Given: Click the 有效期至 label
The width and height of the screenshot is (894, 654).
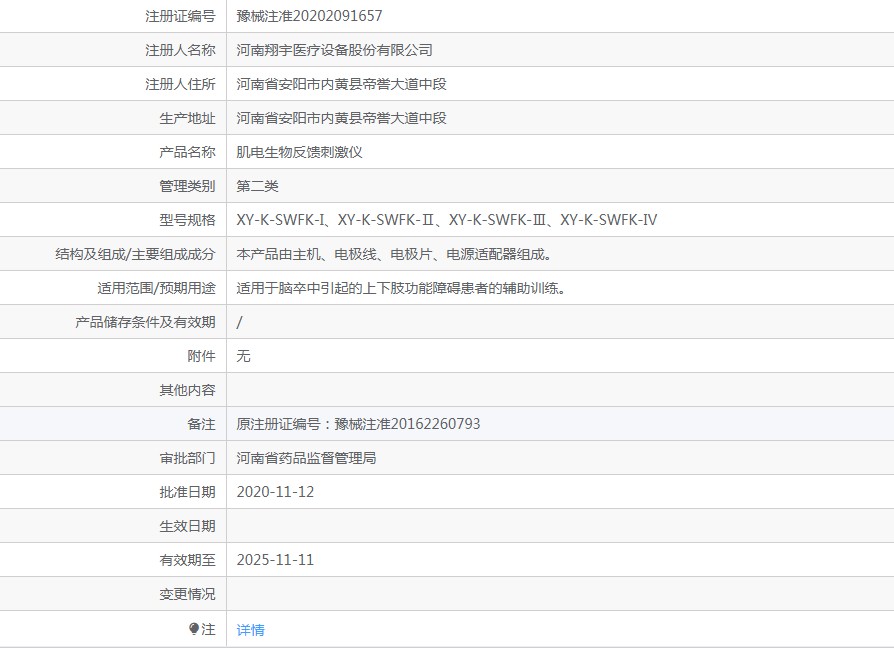Looking at the screenshot, I should click(187, 560).
